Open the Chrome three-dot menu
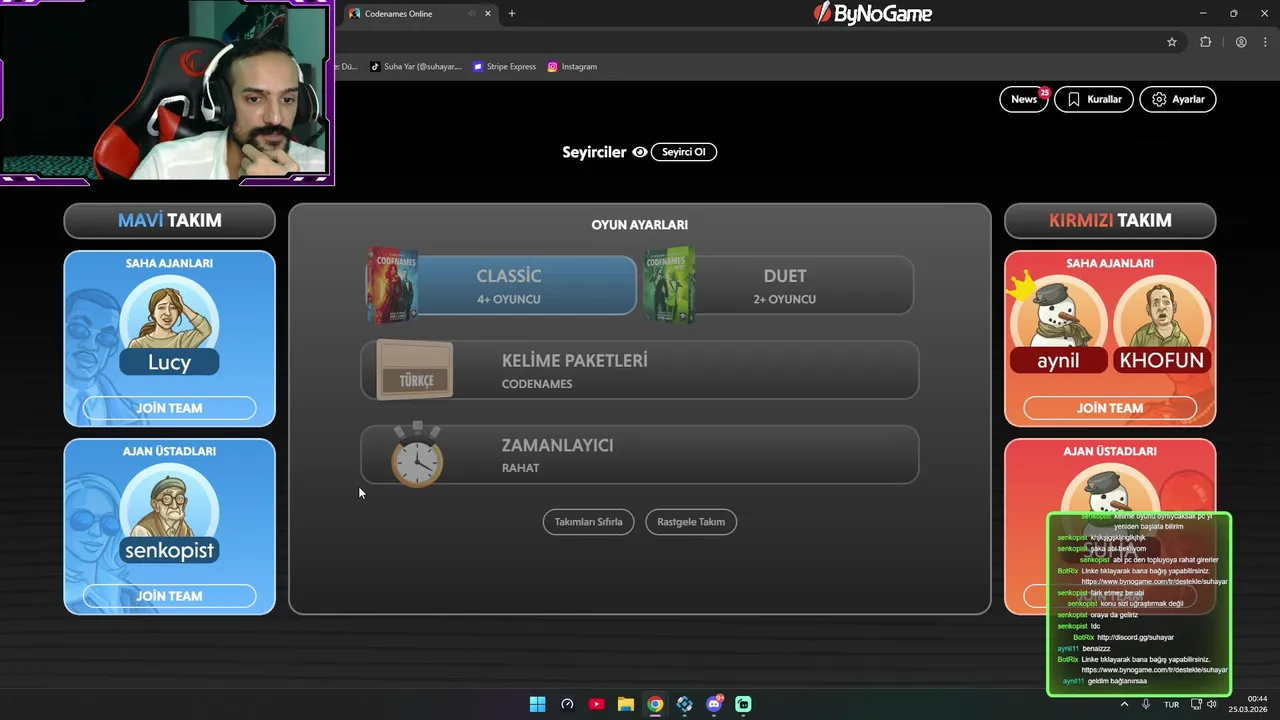The width and height of the screenshot is (1280, 720). coord(1263,42)
